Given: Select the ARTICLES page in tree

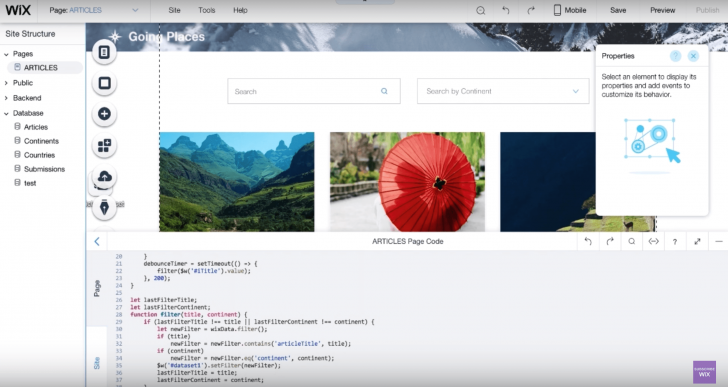Looking at the screenshot, I should click(x=45, y=68).
